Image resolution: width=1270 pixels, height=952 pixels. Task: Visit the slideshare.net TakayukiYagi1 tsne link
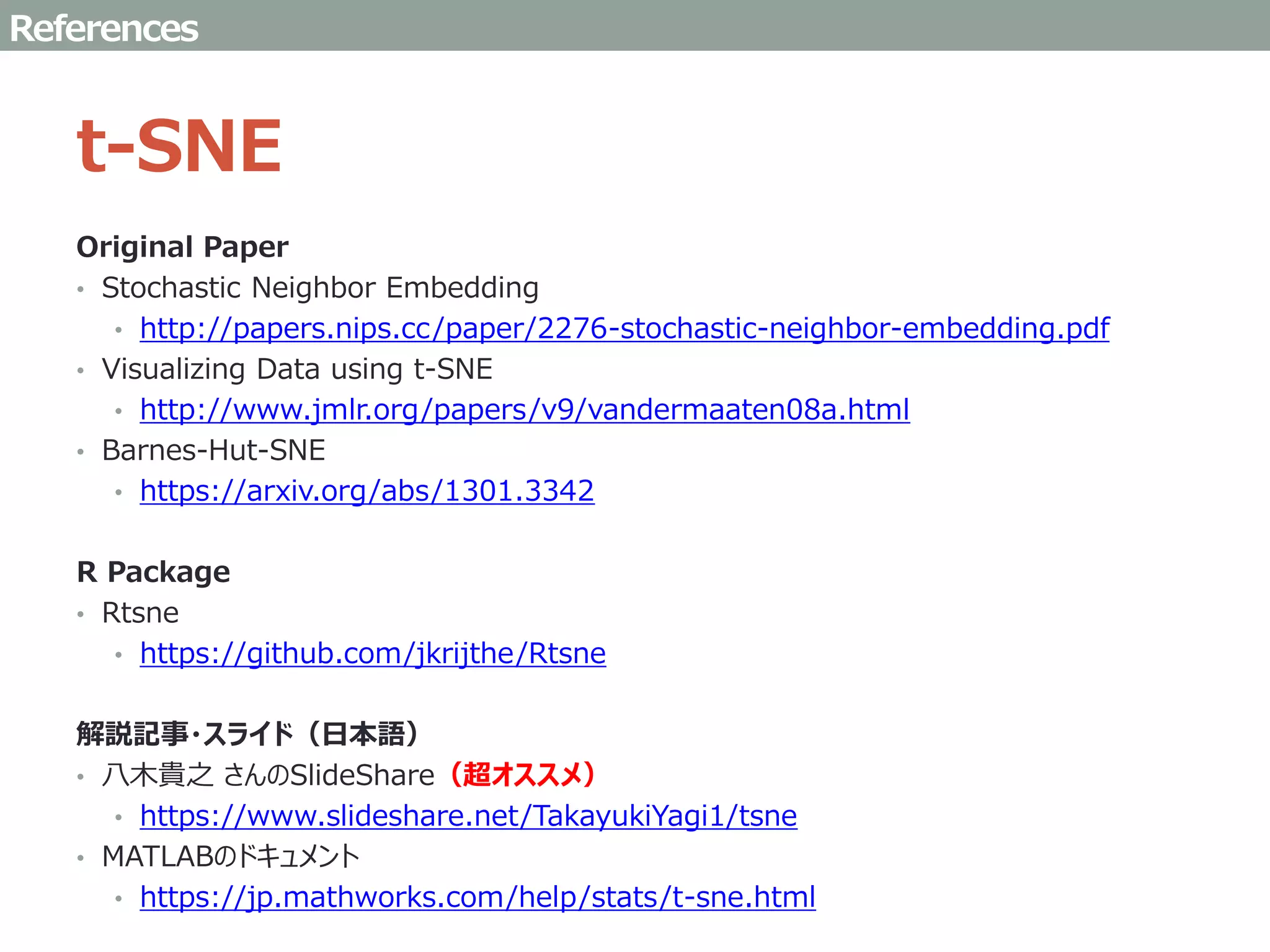pos(468,816)
